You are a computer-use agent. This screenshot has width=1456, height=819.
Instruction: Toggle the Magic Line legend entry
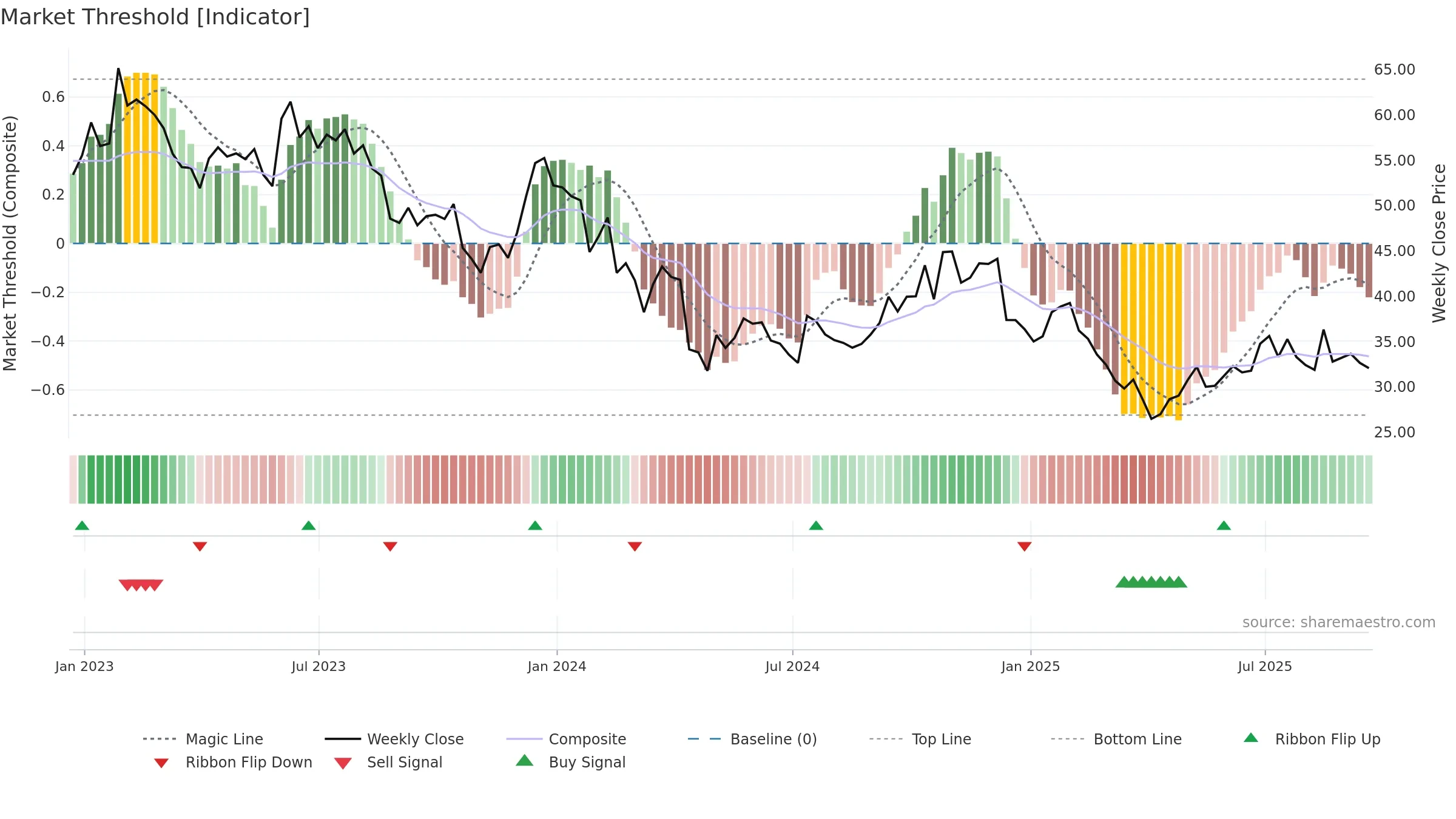203,739
